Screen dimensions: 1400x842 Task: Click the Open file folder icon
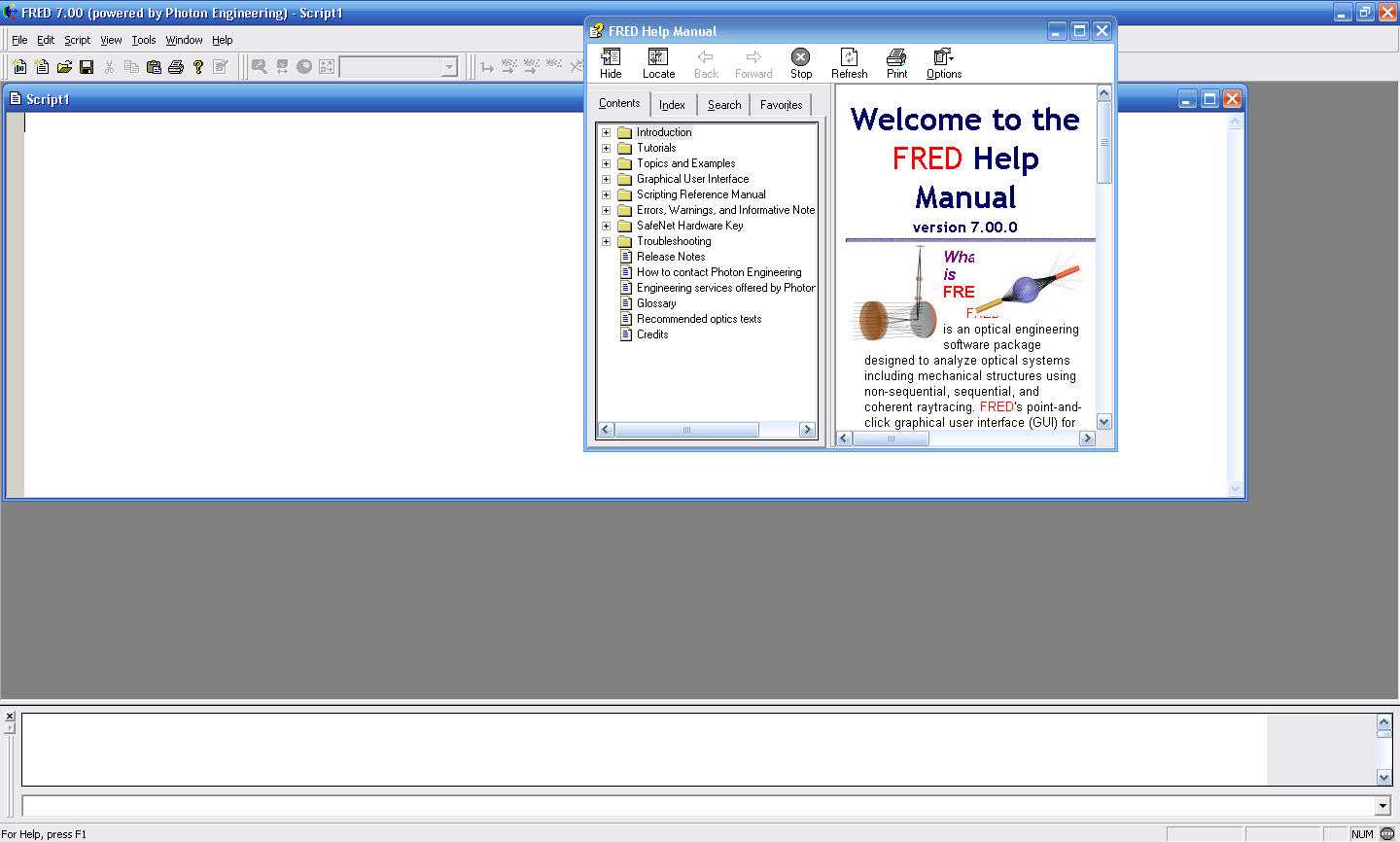[64, 67]
